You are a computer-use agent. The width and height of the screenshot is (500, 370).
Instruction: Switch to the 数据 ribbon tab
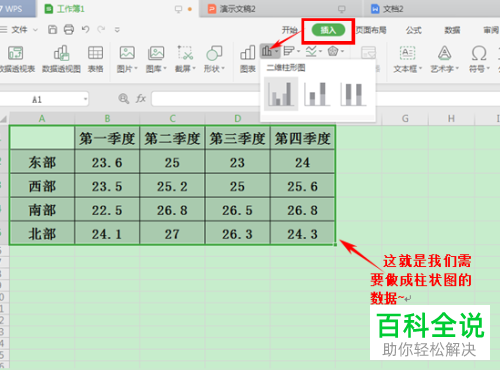coord(452,30)
